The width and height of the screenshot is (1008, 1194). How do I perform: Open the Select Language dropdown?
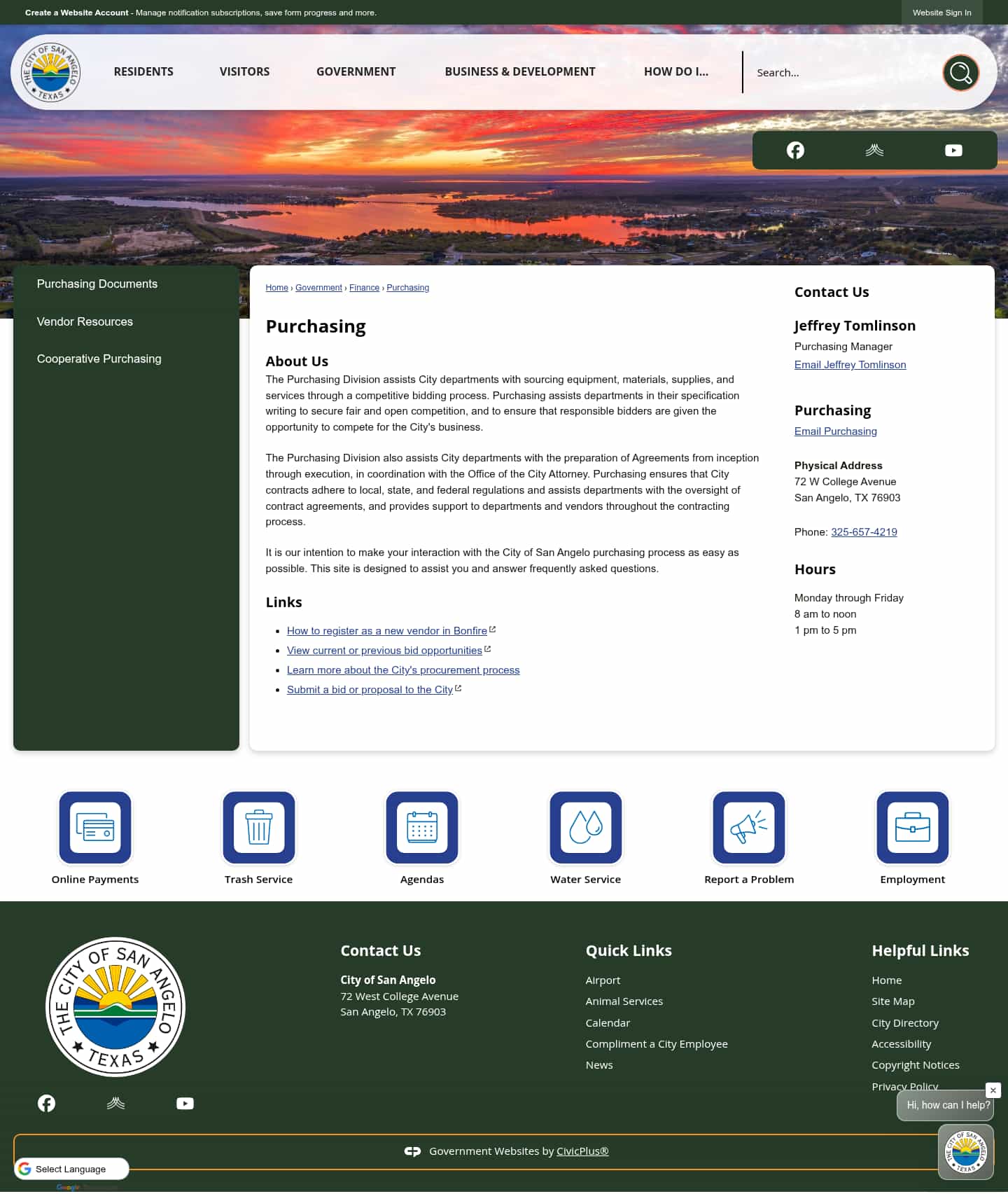pos(71,1169)
